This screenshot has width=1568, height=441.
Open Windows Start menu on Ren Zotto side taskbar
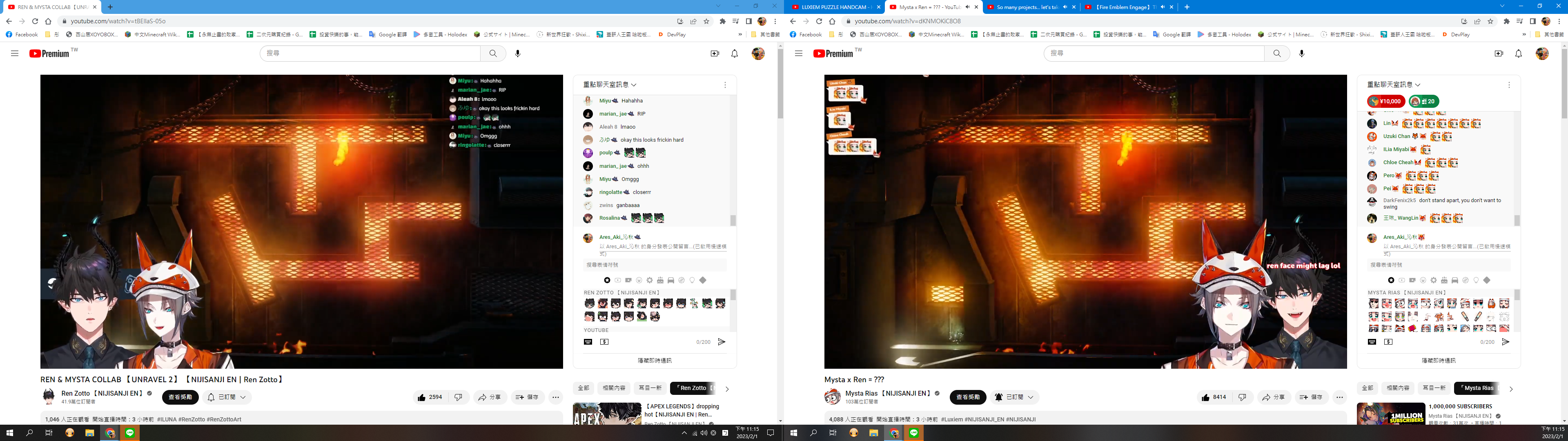point(10,433)
